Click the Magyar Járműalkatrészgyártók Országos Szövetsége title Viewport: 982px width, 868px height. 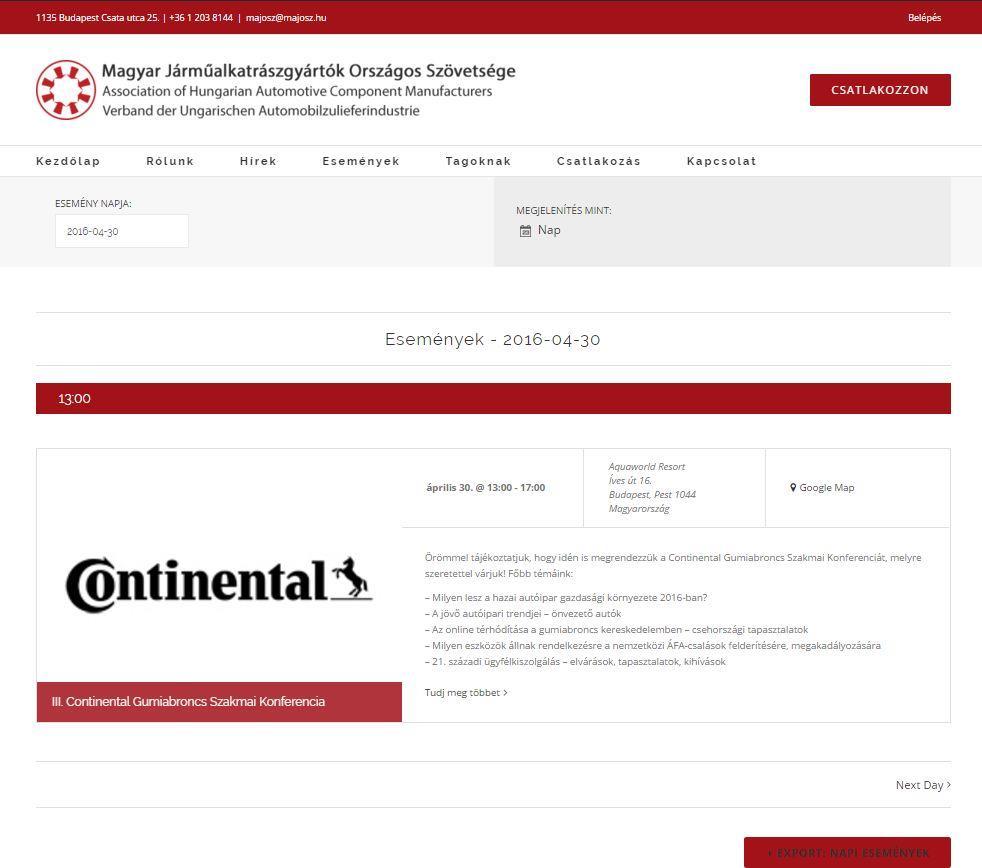coord(309,71)
